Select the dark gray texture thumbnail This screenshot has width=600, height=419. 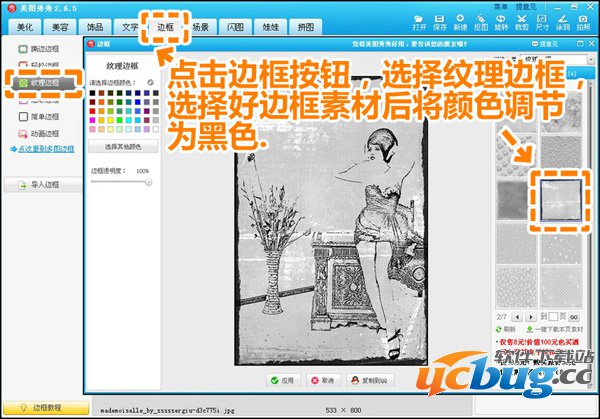pos(515,201)
